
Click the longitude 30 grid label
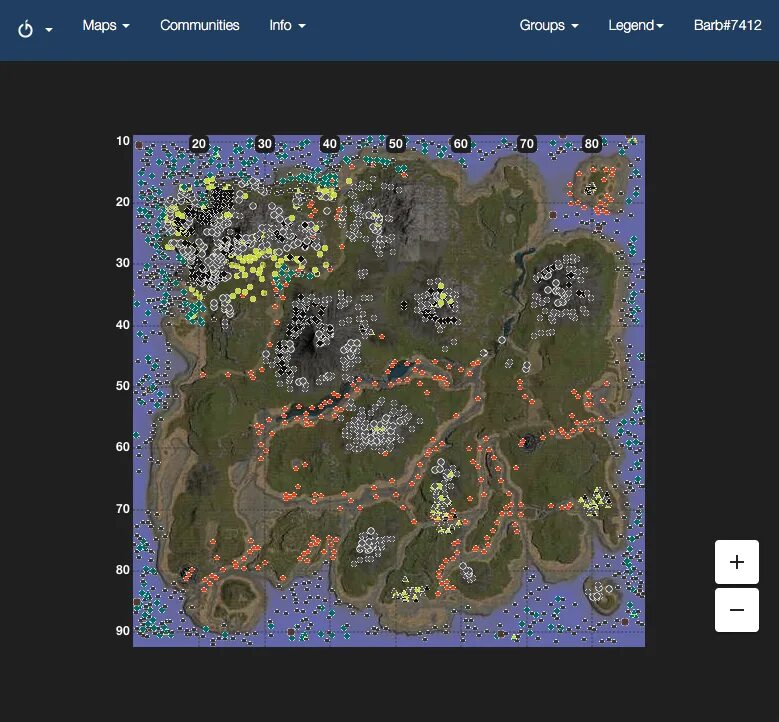click(264, 144)
